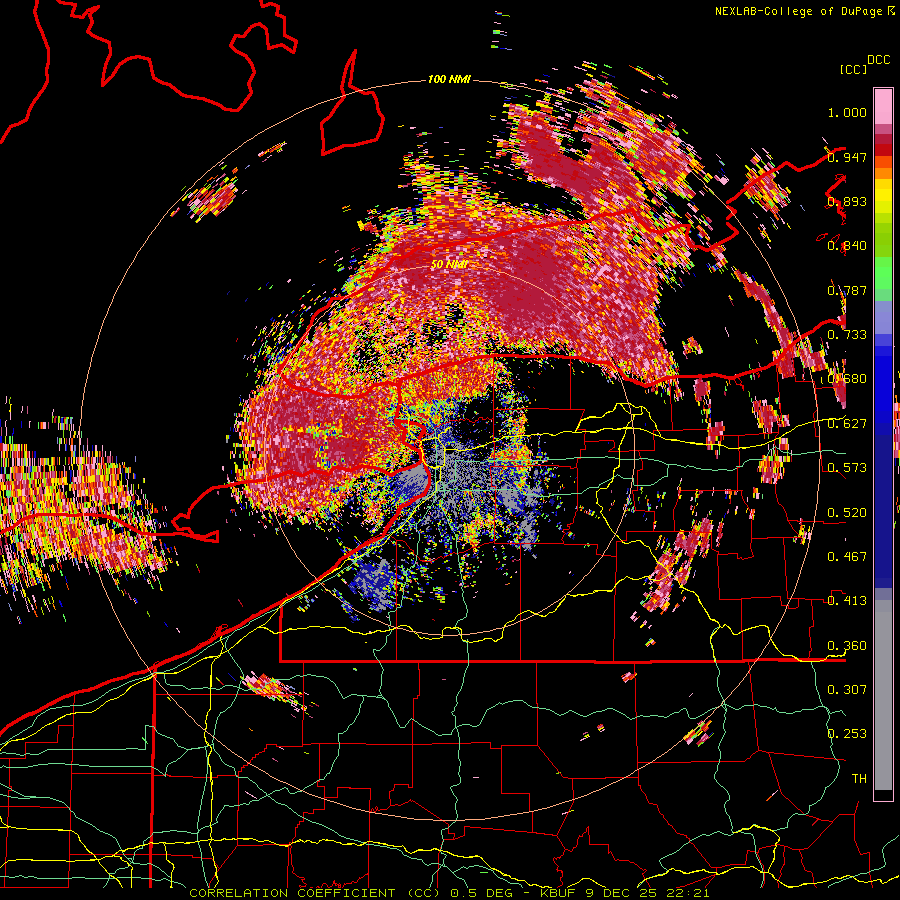
Task: Click the bright green segment of color bar
Action: coord(883,273)
